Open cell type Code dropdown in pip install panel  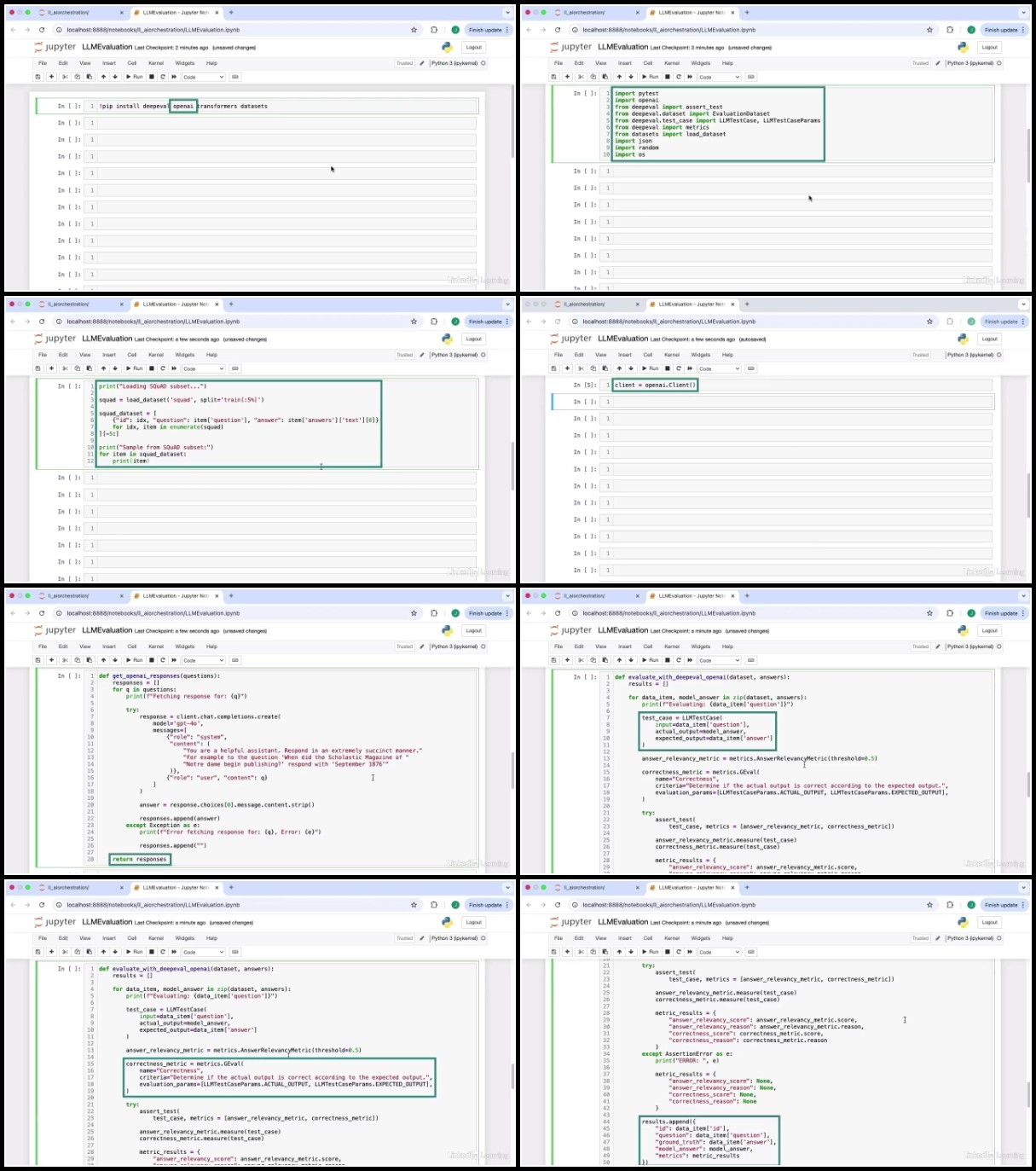tap(203, 77)
